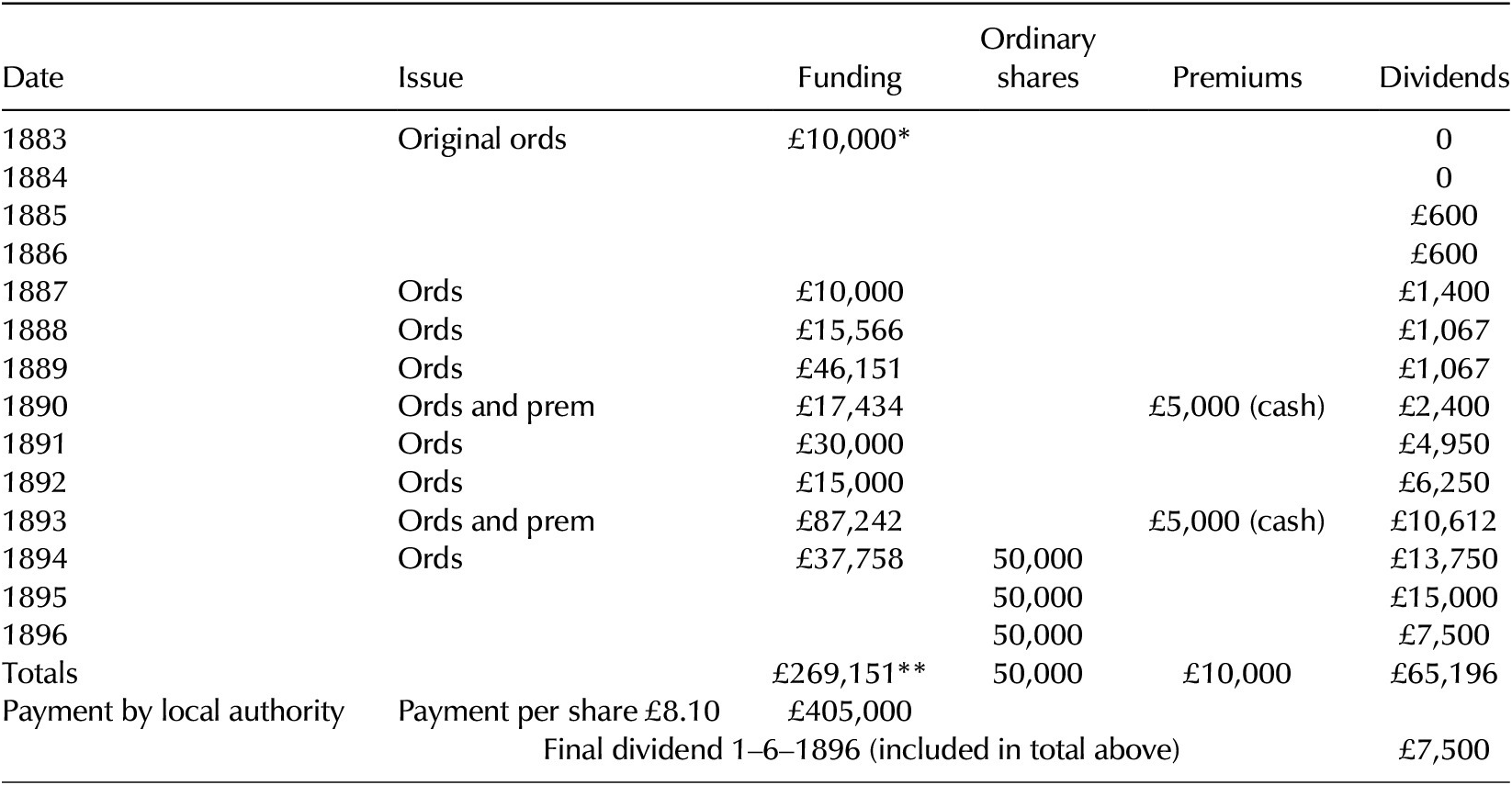This screenshot has width=1512, height=785.
Task: Click the Premiums column header
Action: coord(1237,77)
